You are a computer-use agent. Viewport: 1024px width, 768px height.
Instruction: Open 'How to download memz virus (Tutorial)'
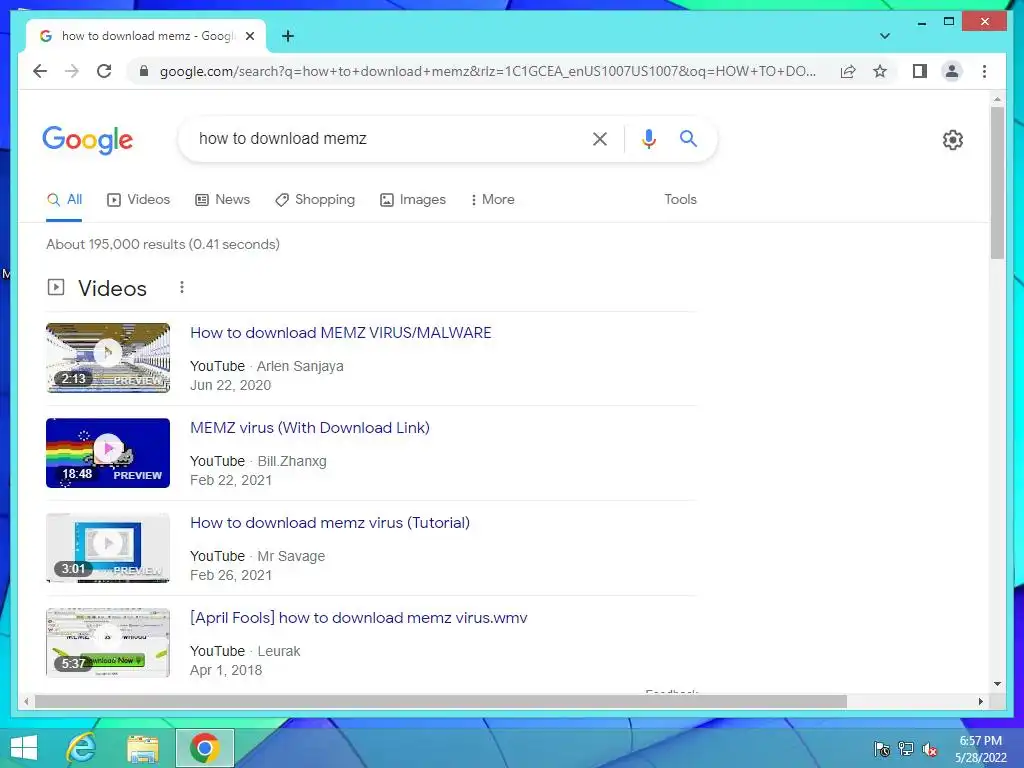click(x=330, y=522)
